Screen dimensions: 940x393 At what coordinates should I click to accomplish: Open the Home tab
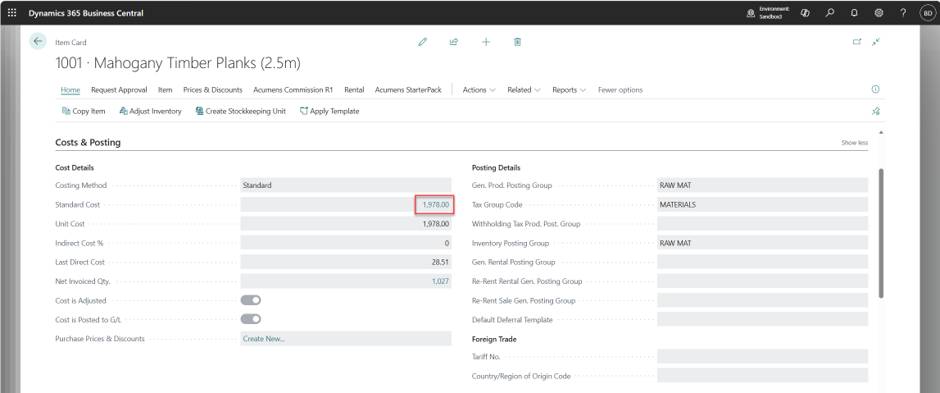(x=70, y=90)
